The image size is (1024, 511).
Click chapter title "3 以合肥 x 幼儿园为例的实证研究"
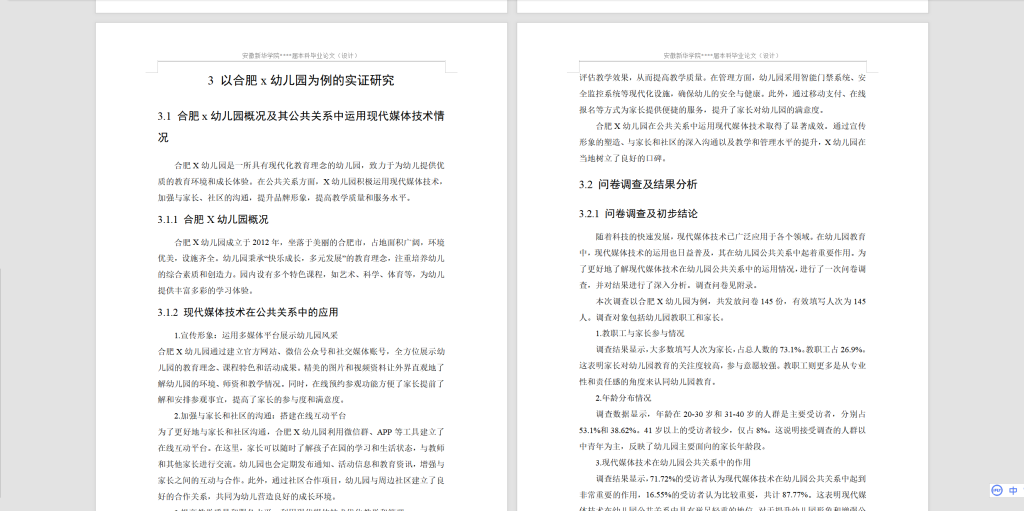(301, 81)
